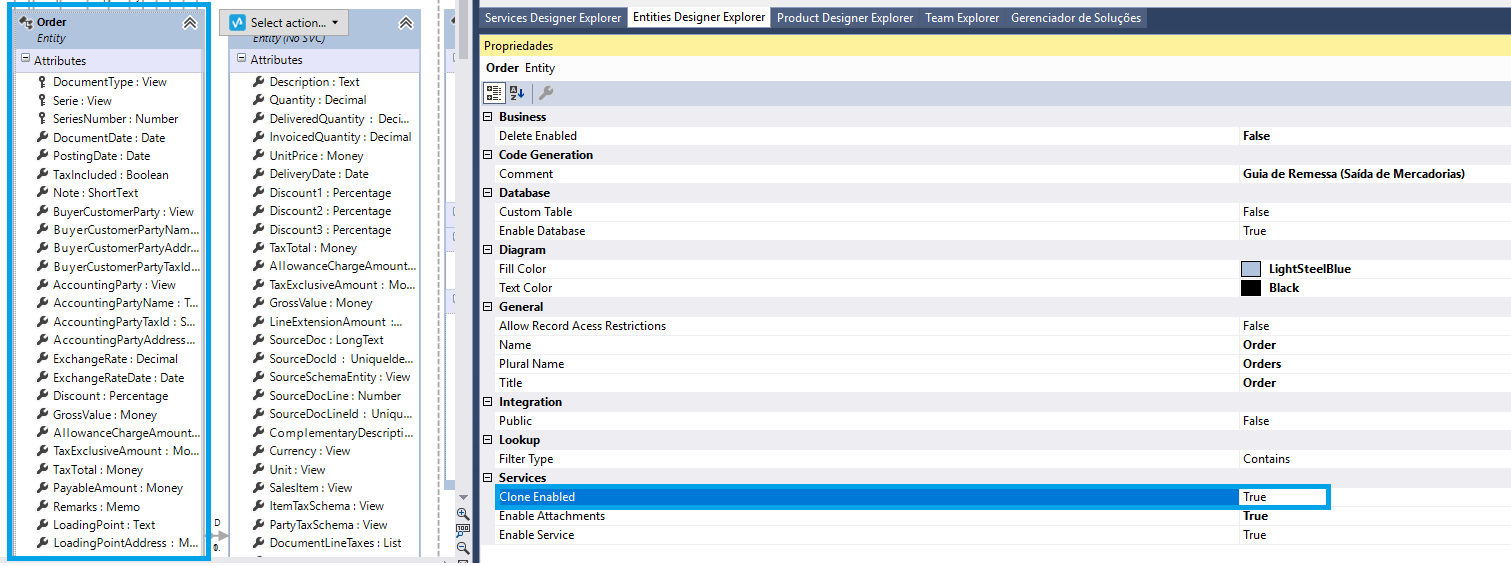Collapse the Code Generation category
The height and width of the screenshot is (566, 1511).
488,155
